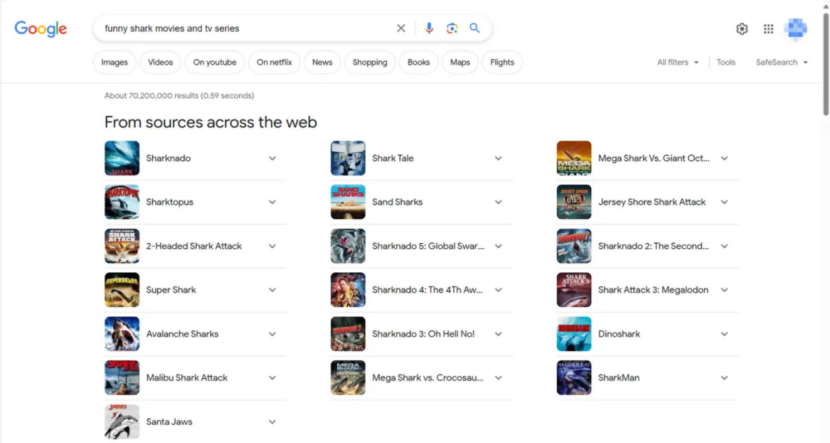The image size is (830, 443).
Task: Expand the Sharktopus entry
Action: point(272,202)
